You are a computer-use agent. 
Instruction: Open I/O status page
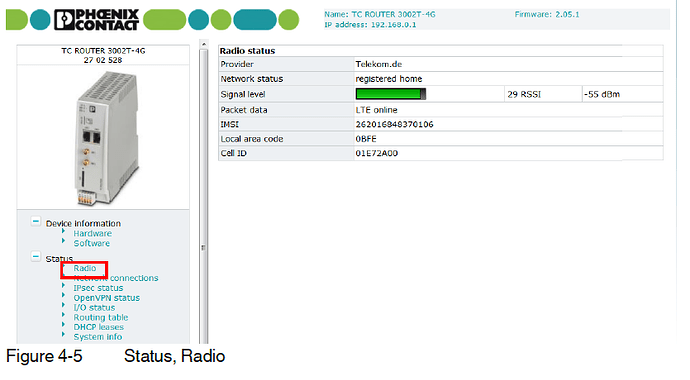94,307
